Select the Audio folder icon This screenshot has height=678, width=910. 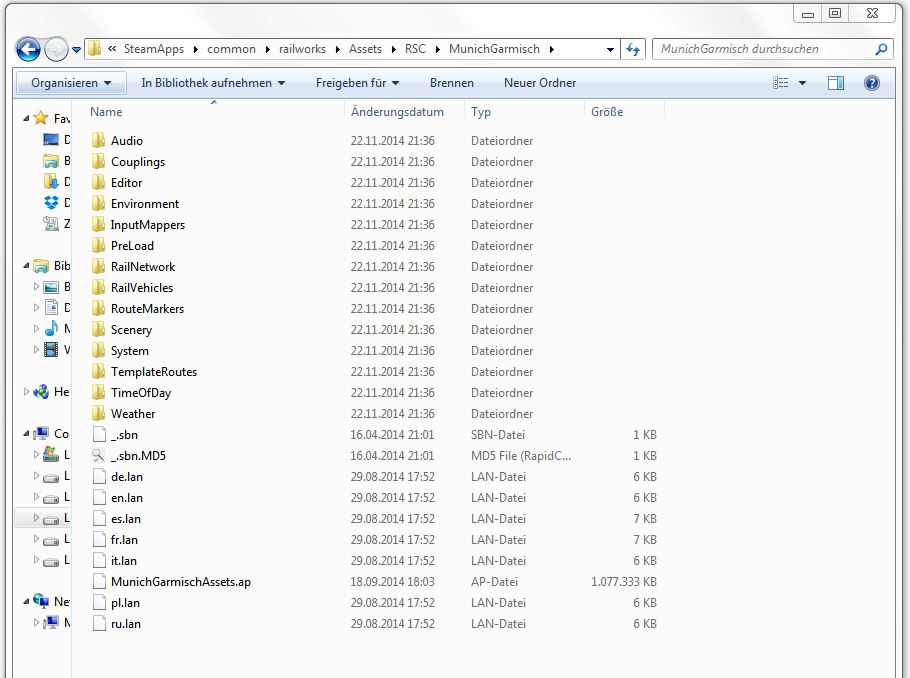coord(99,140)
